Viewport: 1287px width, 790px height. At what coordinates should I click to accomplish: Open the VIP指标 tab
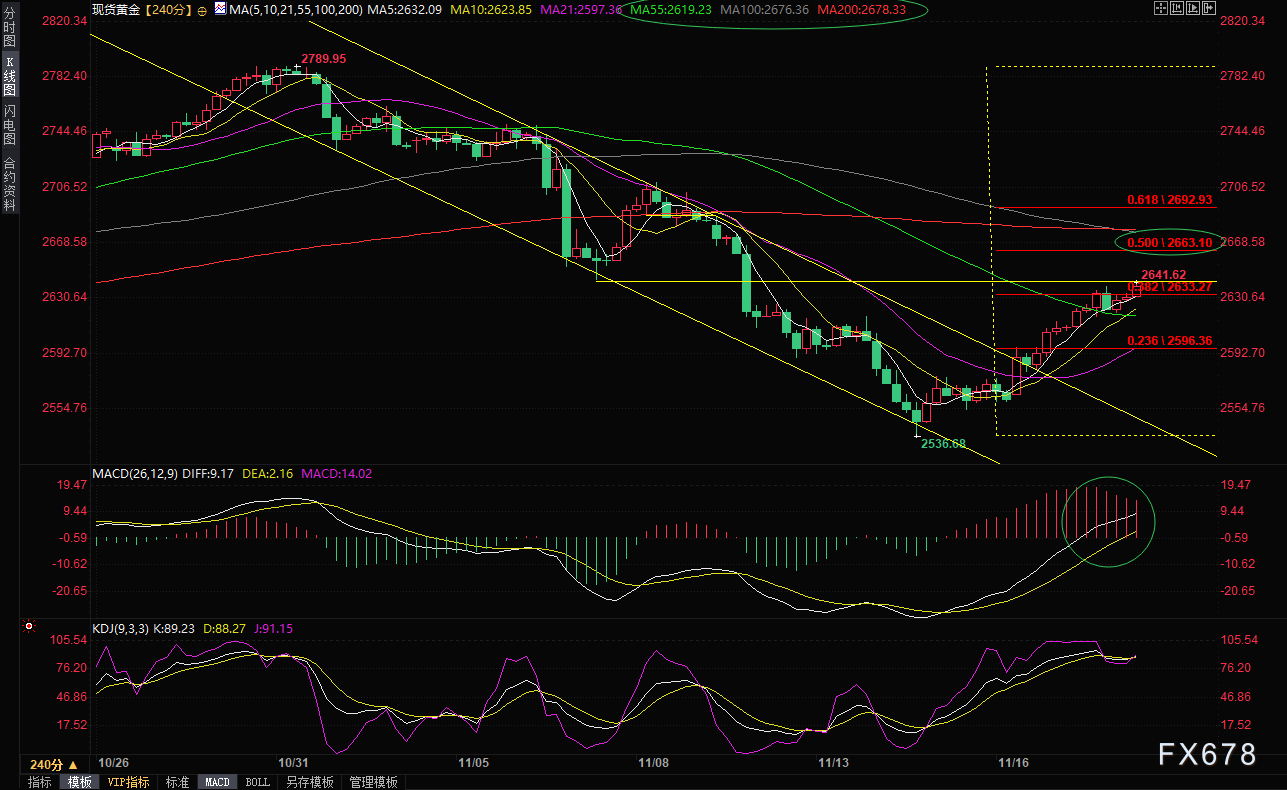point(128,782)
